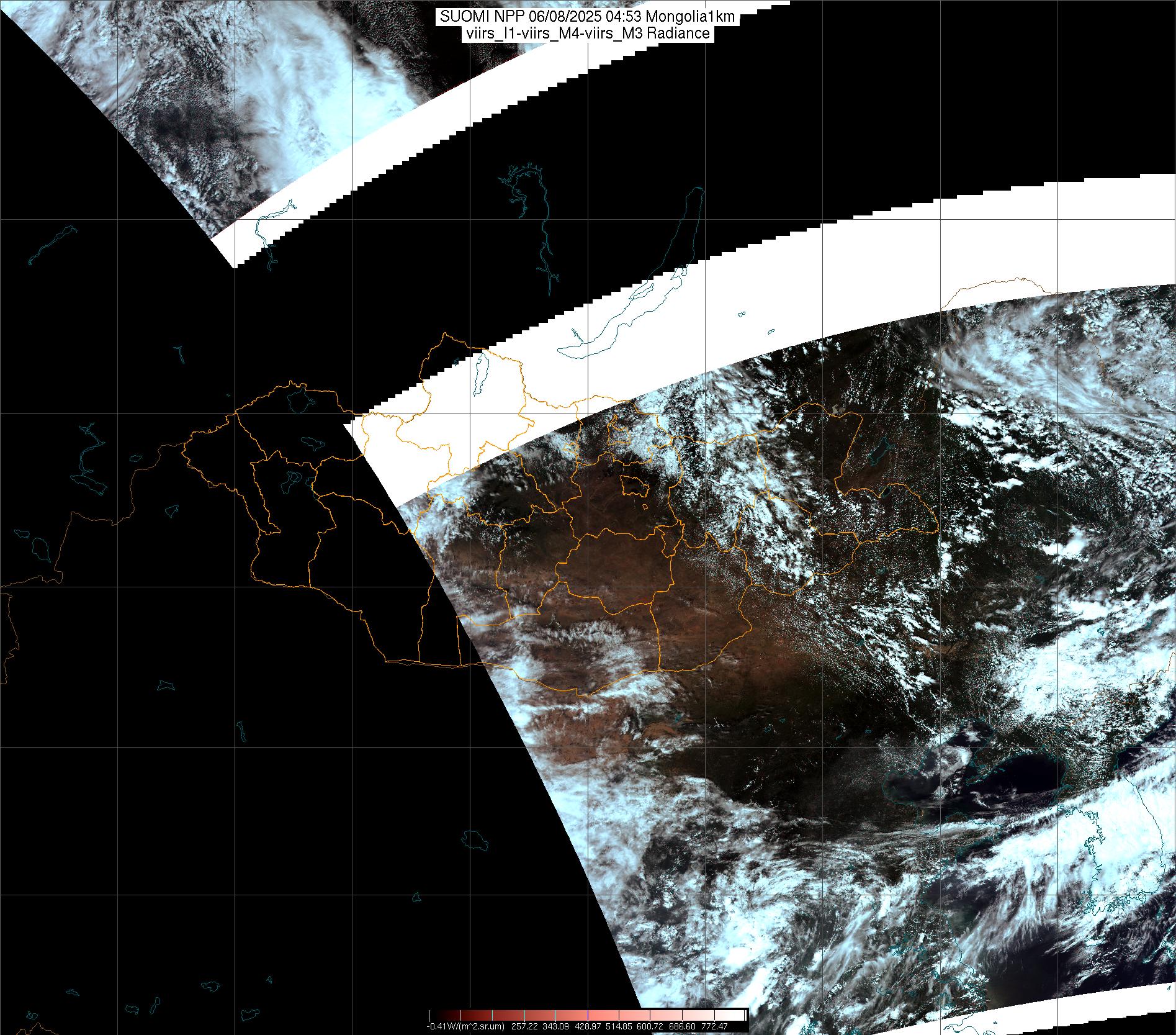Image resolution: width=1176 pixels, height=1035 pixels.
Task: Click the 772.47 colorbar tick value
Action: tap(716, 1026)
